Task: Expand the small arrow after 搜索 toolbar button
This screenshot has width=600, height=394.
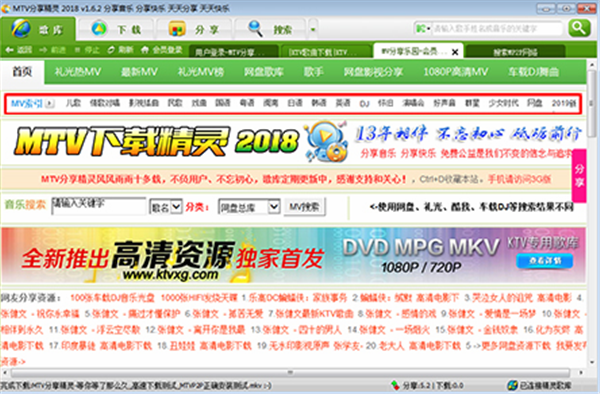Action: point(313,29)
